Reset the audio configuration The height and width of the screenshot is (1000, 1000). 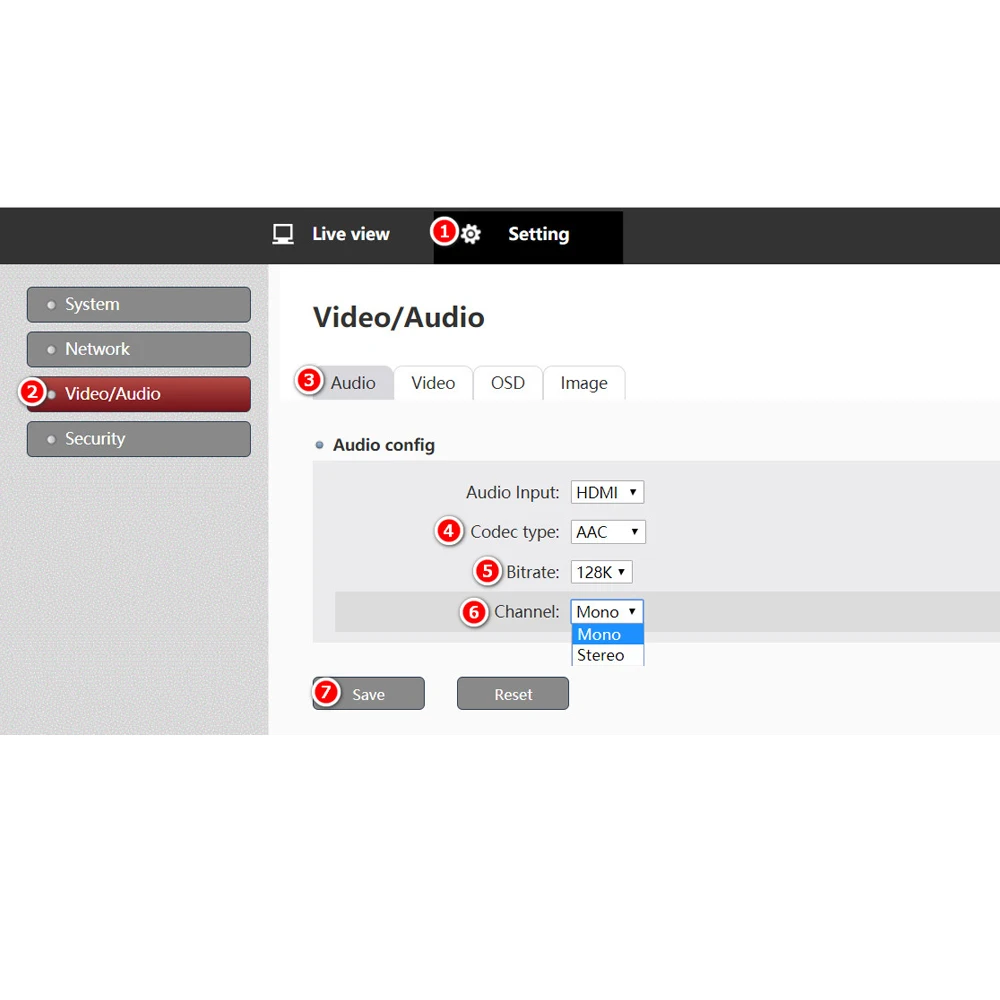pyautogui.click(x=513, y=693)
